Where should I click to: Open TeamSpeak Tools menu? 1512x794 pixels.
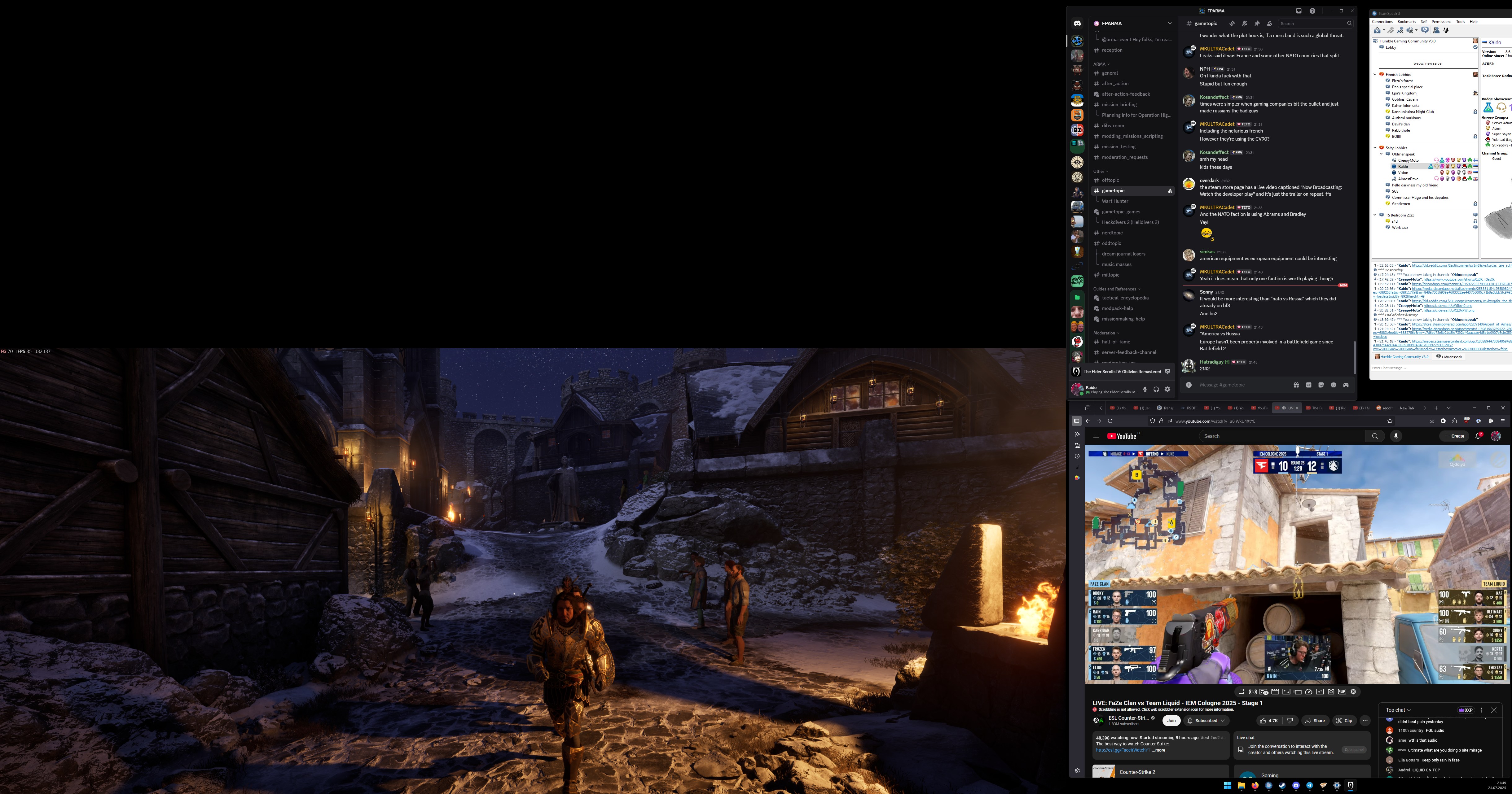[1460, 22]
